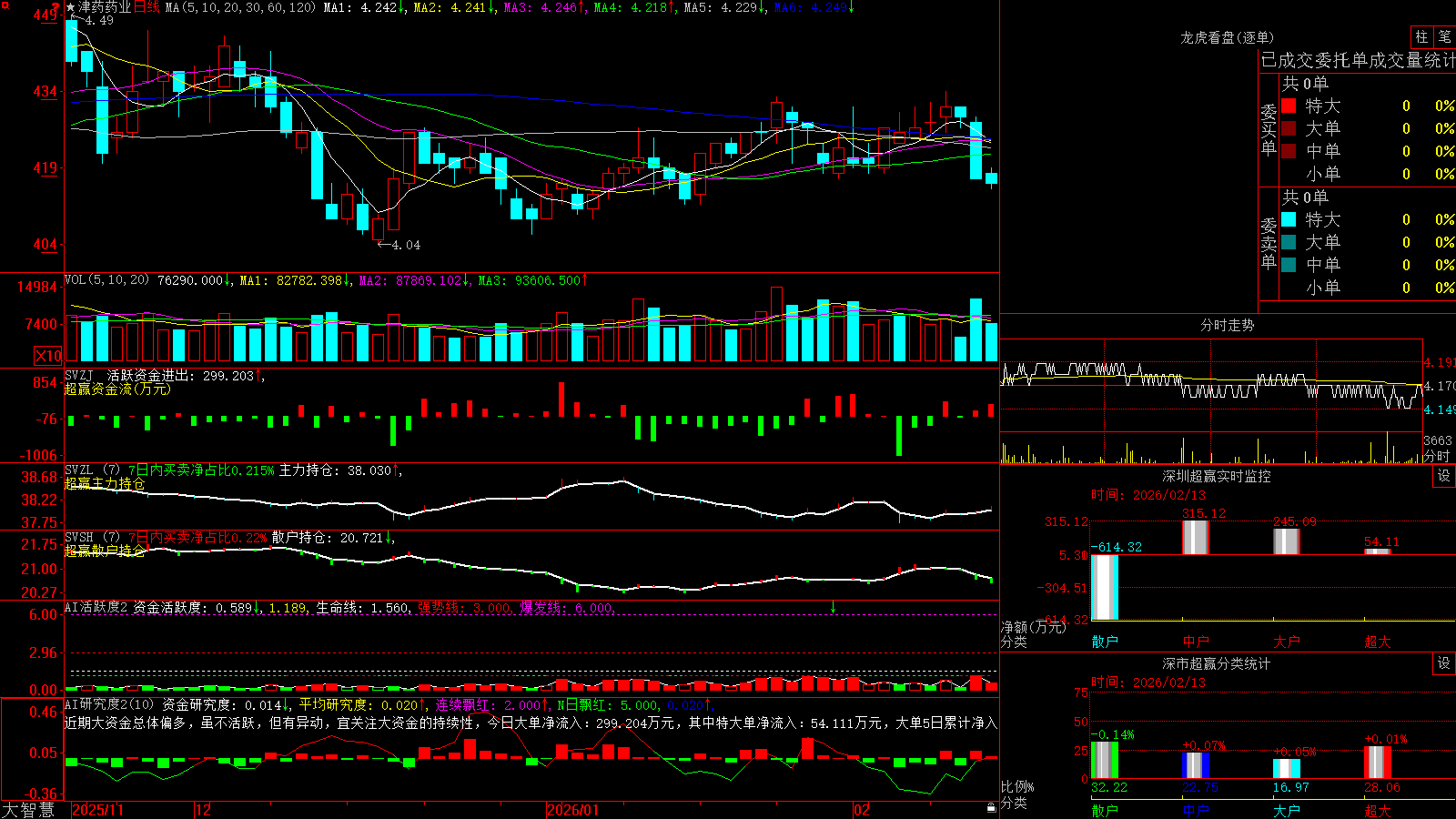Open the VOL(5,10,20) indicator selector

[106, 280]
